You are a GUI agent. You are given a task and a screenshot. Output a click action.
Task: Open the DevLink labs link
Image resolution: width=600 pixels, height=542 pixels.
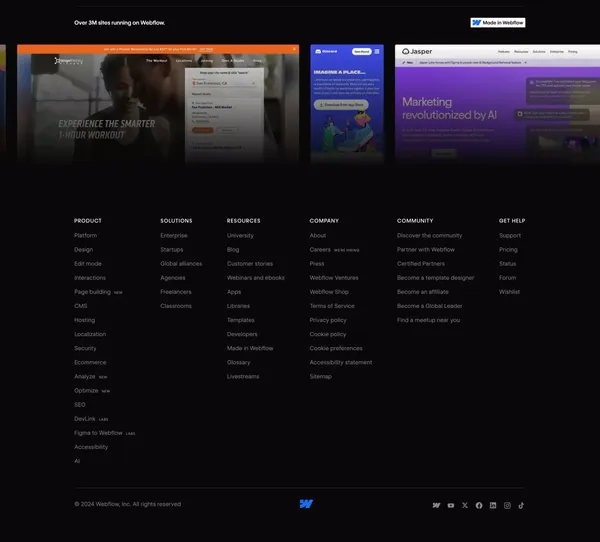tap(85, 419)
